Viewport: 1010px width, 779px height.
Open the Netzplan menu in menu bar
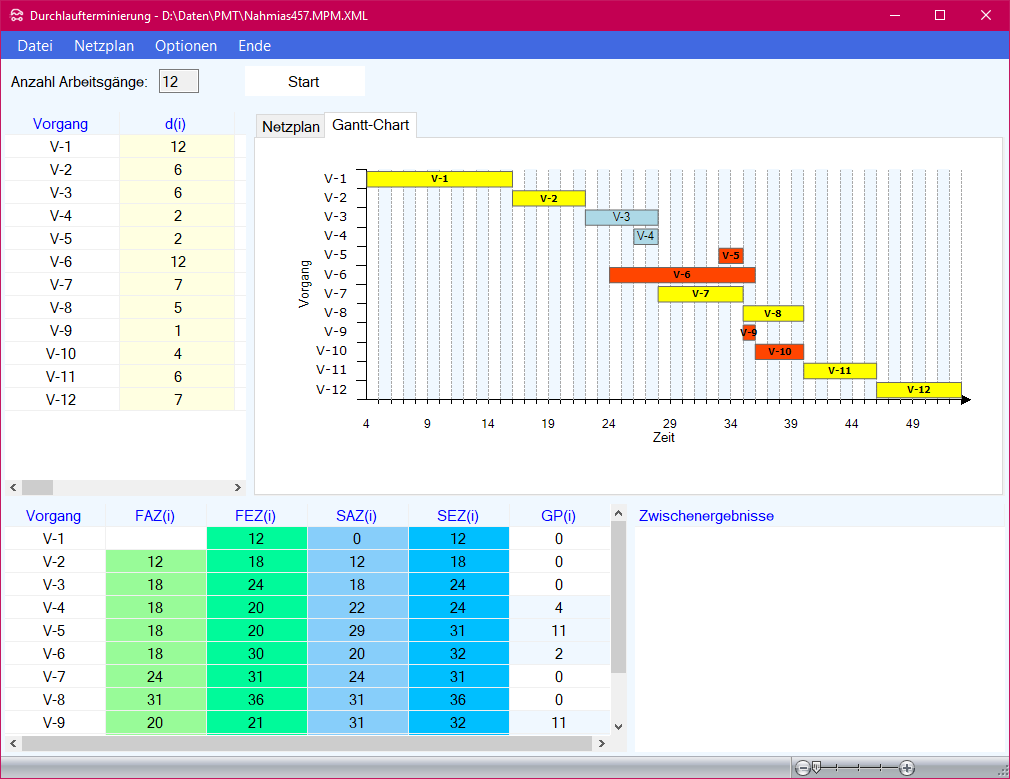click(104, 46)
